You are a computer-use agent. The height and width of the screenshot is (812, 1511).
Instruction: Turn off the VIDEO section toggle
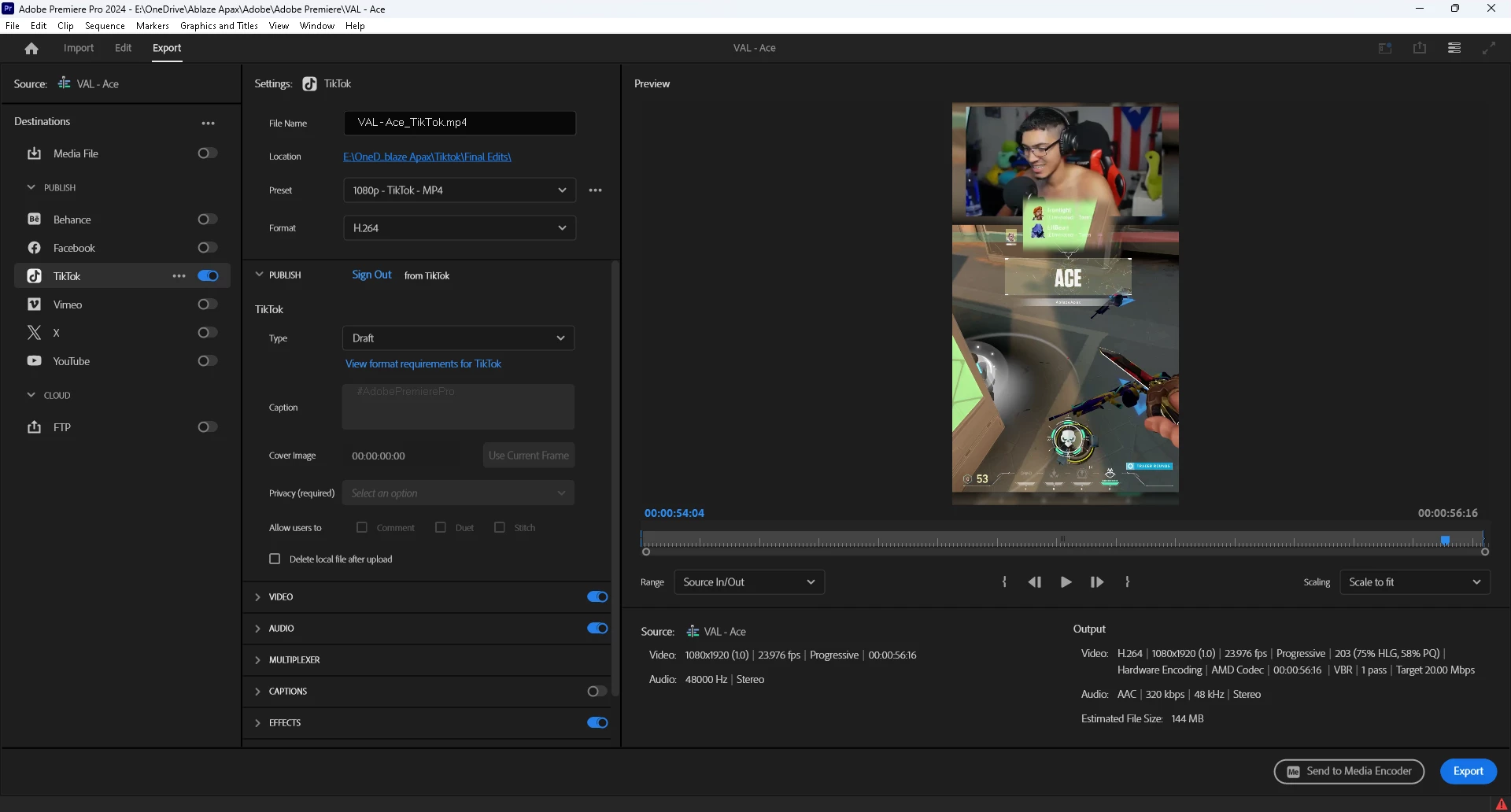[x=597, y=597]
